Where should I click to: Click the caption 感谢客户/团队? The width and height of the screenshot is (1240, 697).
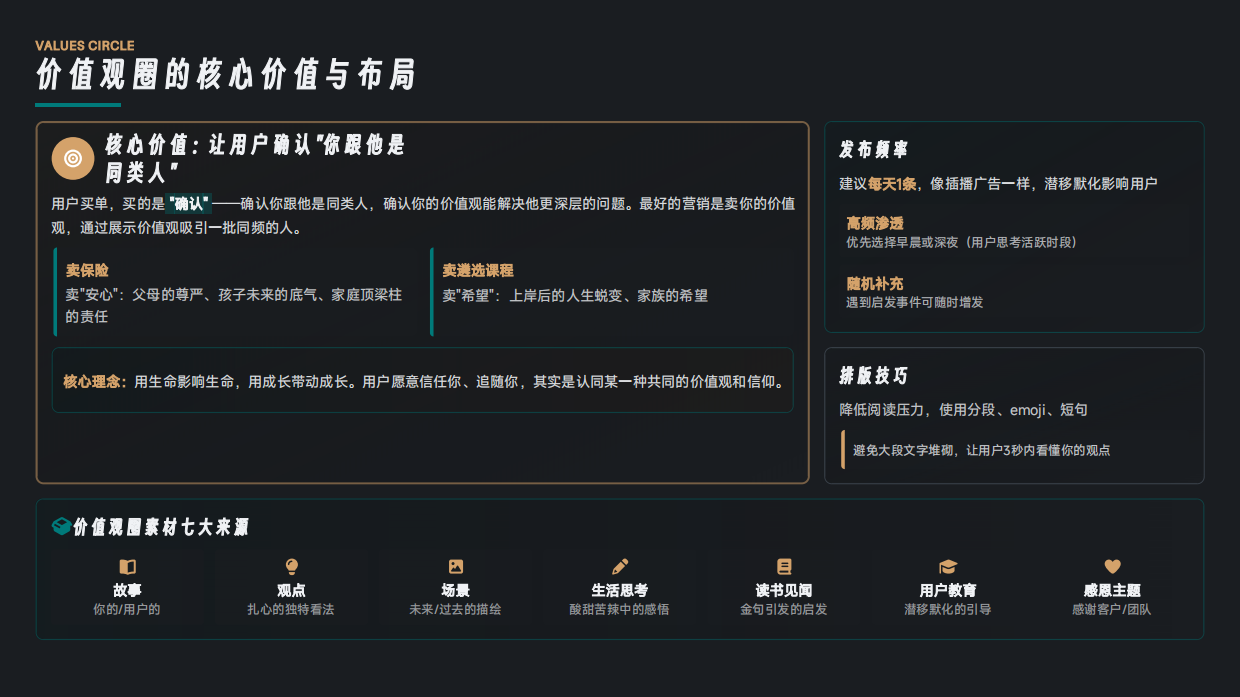tap(1112, 609)
